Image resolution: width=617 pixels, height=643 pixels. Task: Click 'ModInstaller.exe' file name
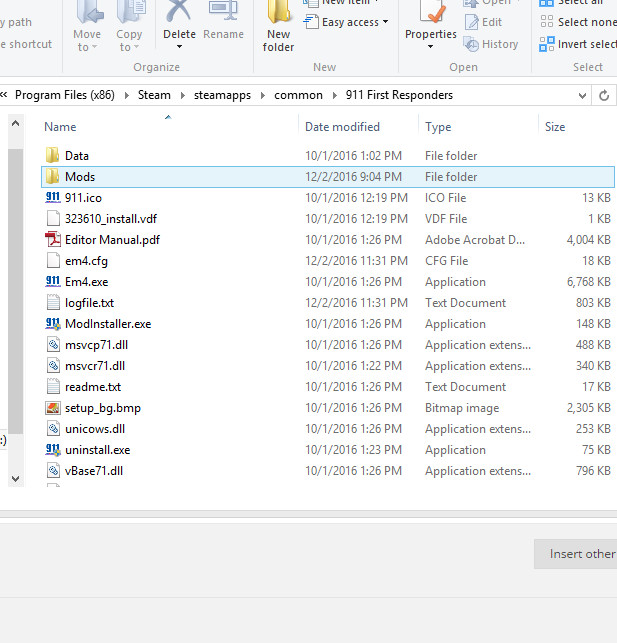tap(108, 324)
